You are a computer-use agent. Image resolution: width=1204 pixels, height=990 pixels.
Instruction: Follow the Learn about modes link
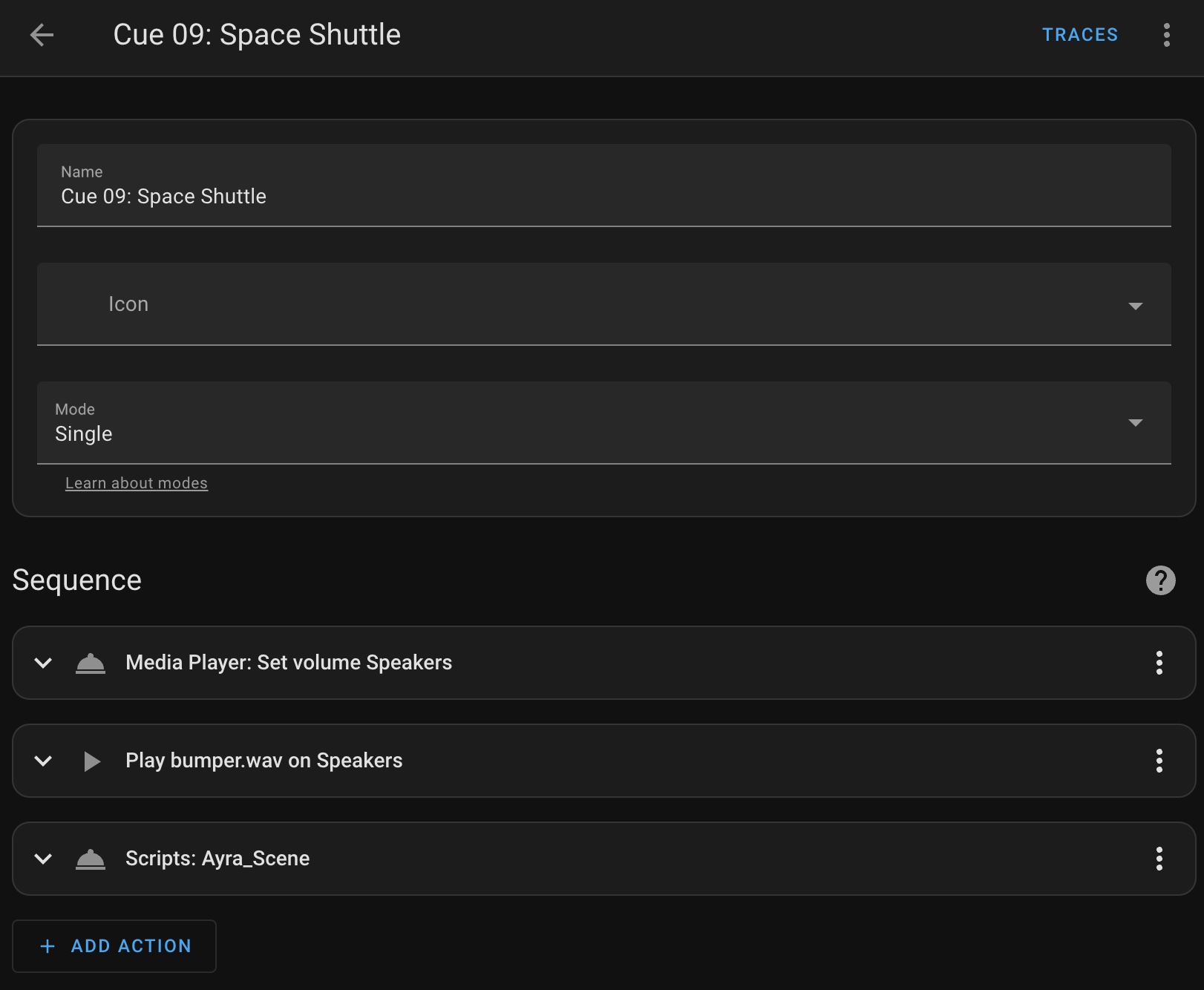(137, 483)
